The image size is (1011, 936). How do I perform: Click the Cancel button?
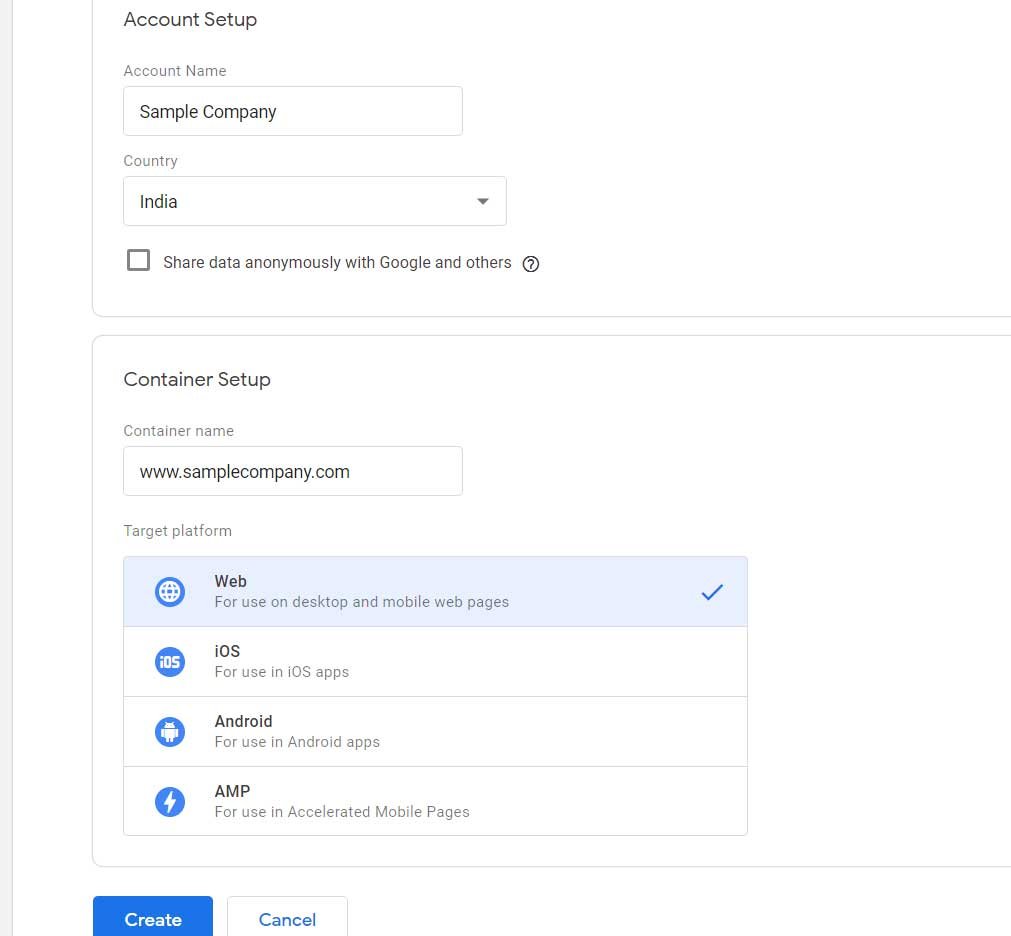pos(287,919)
